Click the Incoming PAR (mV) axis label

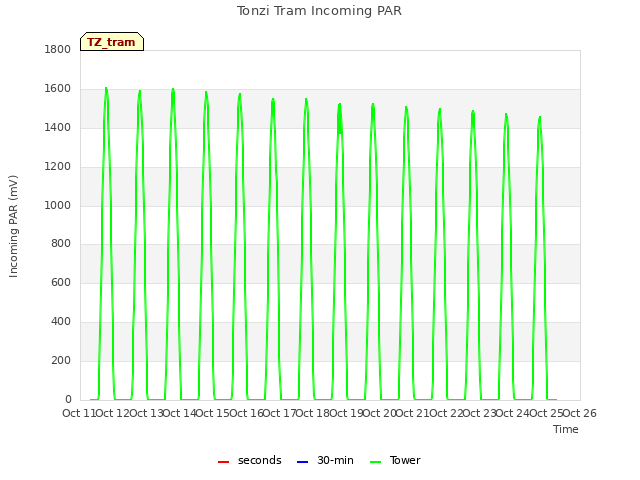tap(13, 227)
